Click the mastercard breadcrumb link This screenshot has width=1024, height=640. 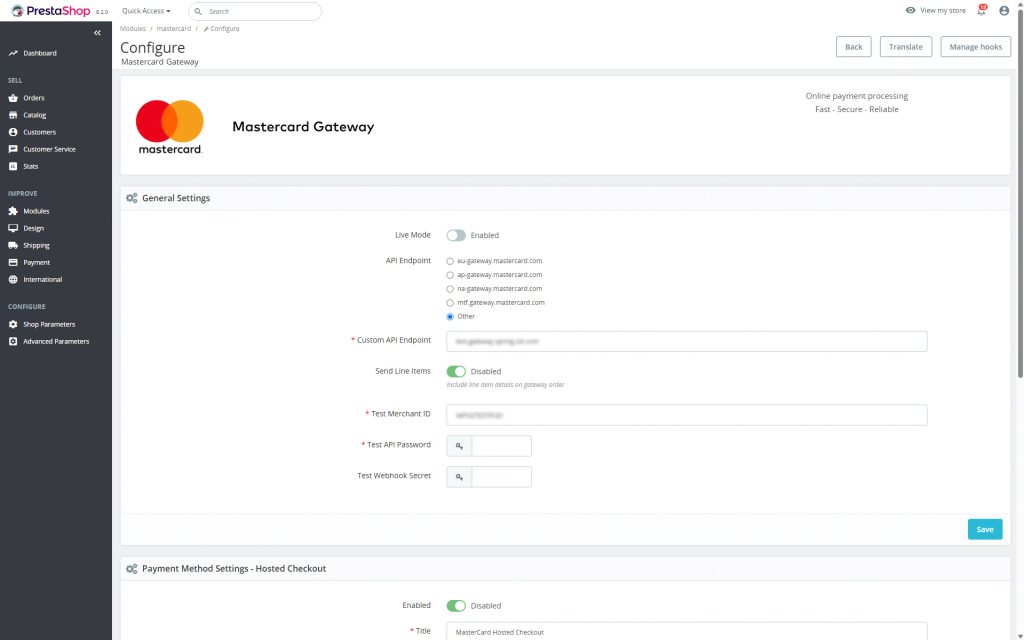coord(174,29)
